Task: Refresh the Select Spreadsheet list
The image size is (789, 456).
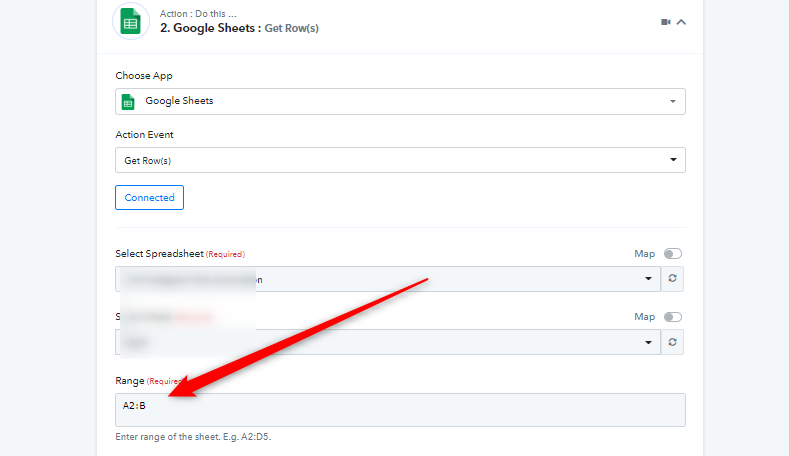Action: 673,279
